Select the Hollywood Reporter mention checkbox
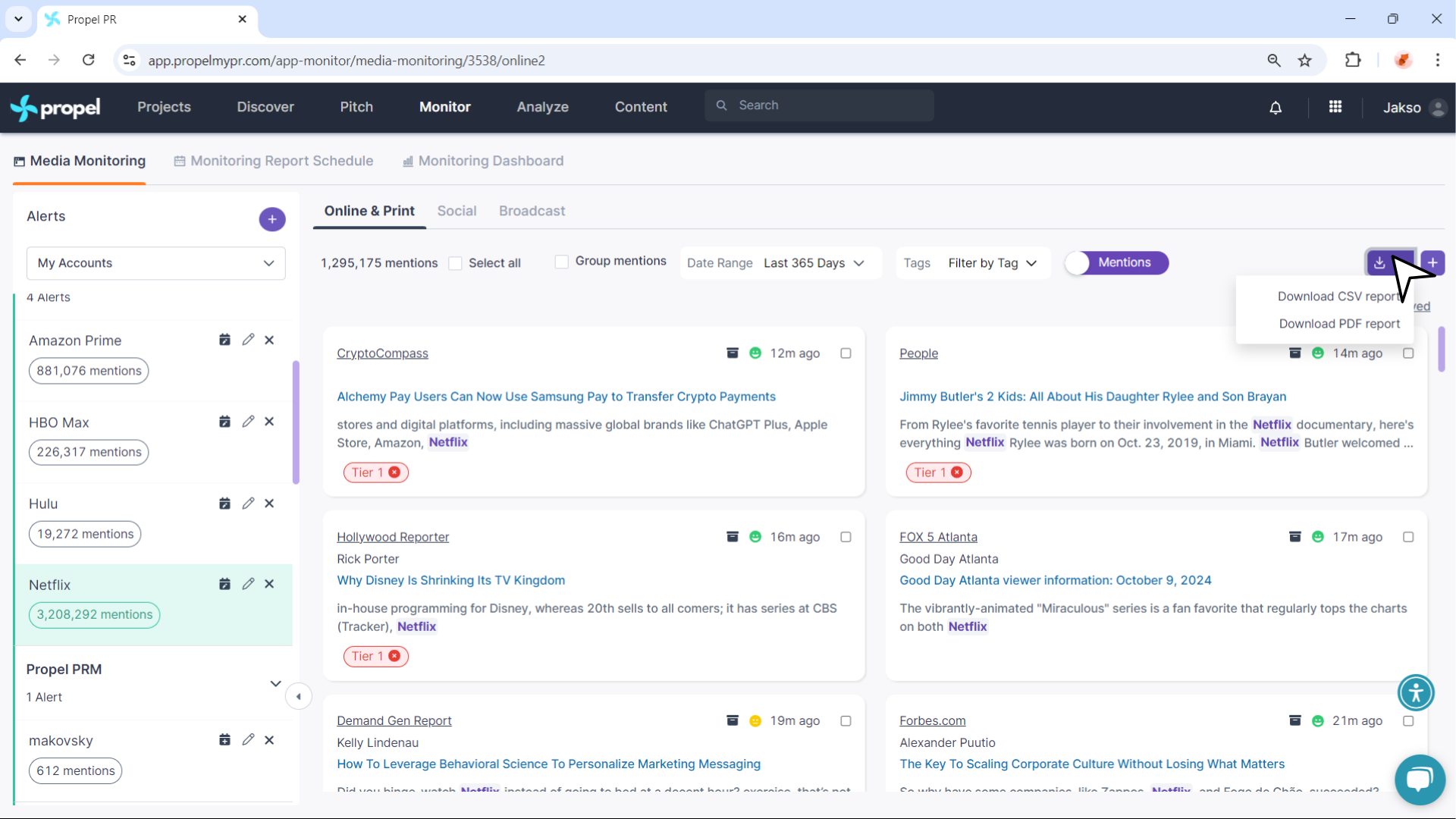 [x=846, y=537]
